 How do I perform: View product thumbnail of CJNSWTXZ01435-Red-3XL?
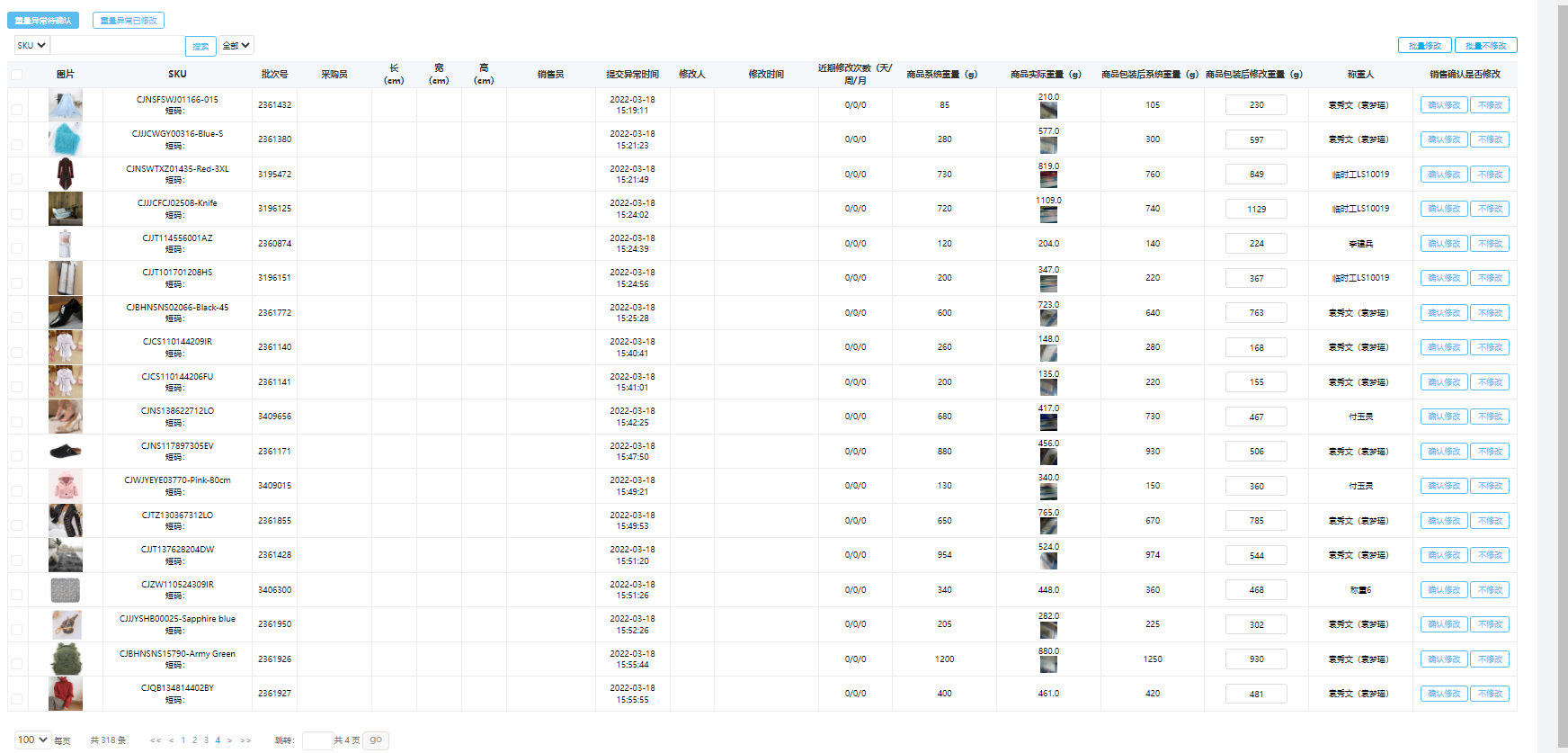click(66, 174)
